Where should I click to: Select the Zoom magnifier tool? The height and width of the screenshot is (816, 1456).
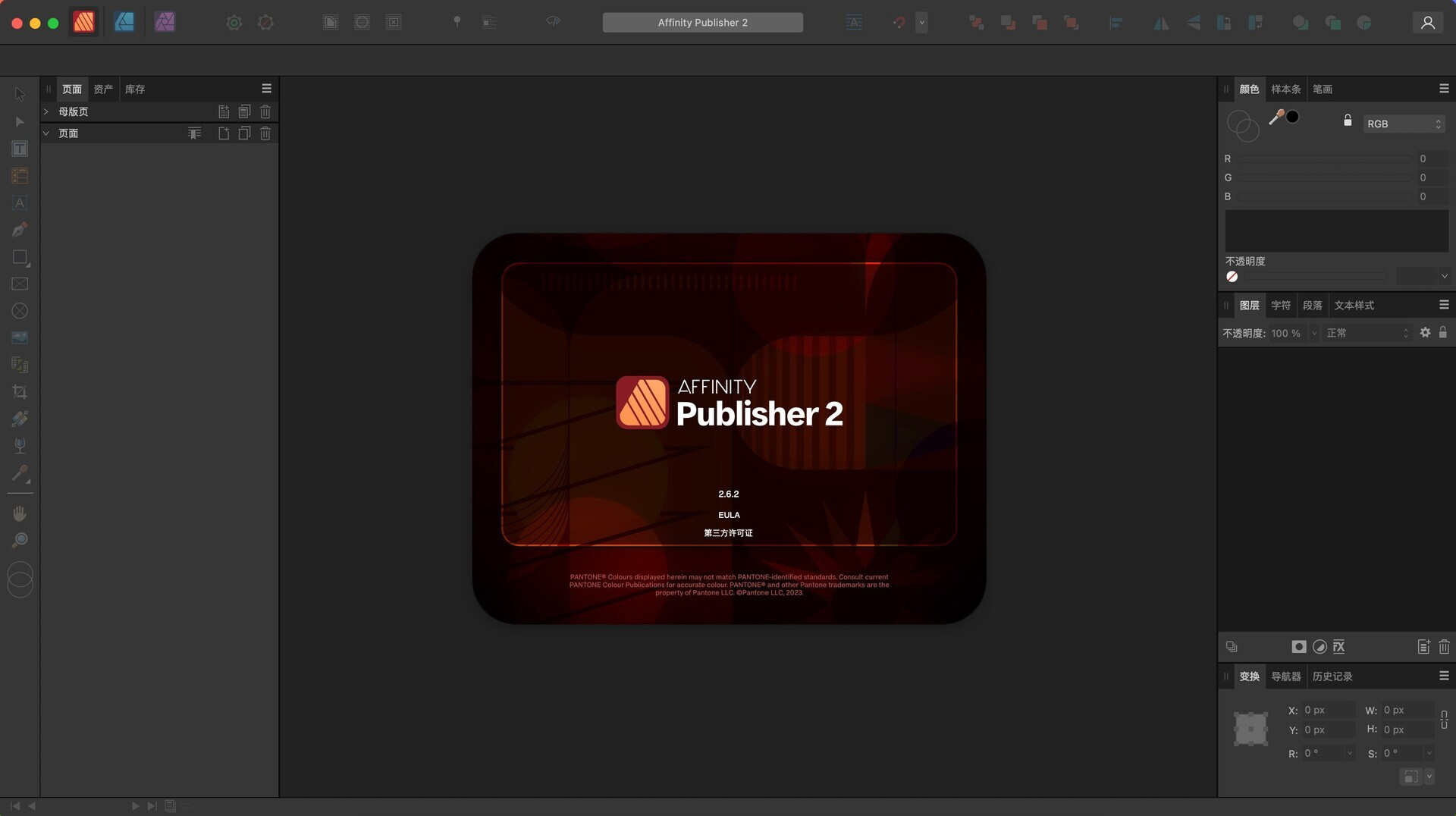click(x=20, y=540)
